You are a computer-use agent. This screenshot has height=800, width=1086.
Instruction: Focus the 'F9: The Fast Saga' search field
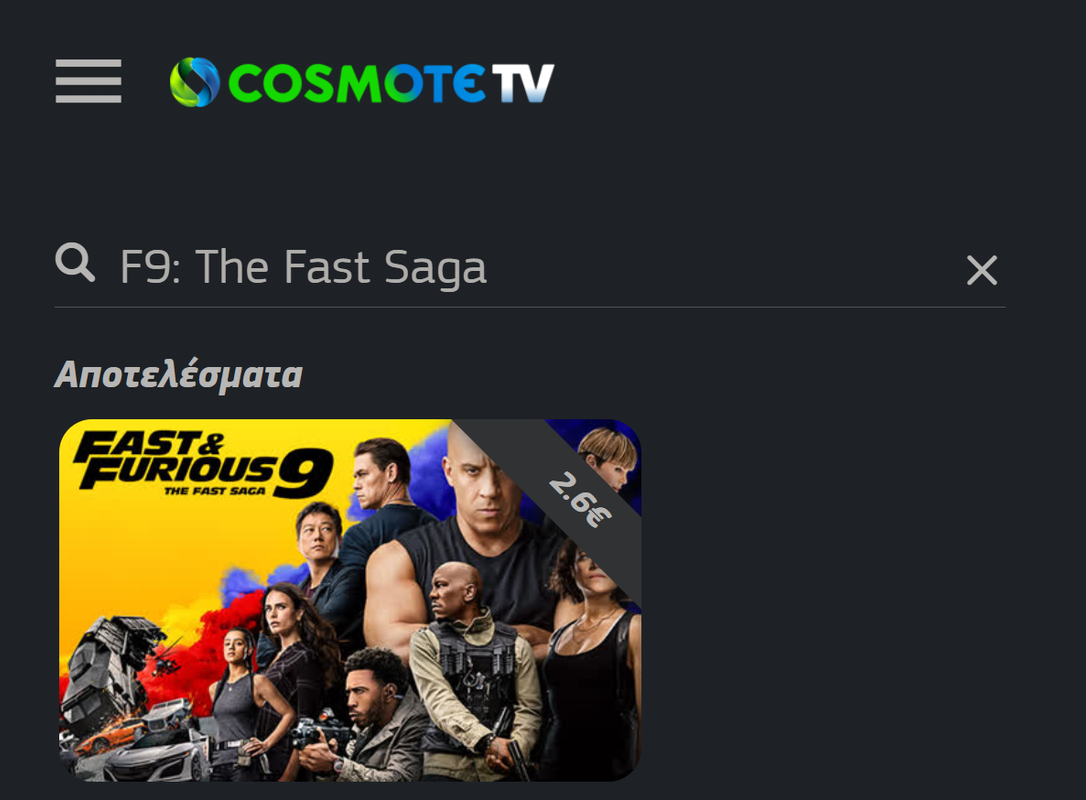[530, 267]
